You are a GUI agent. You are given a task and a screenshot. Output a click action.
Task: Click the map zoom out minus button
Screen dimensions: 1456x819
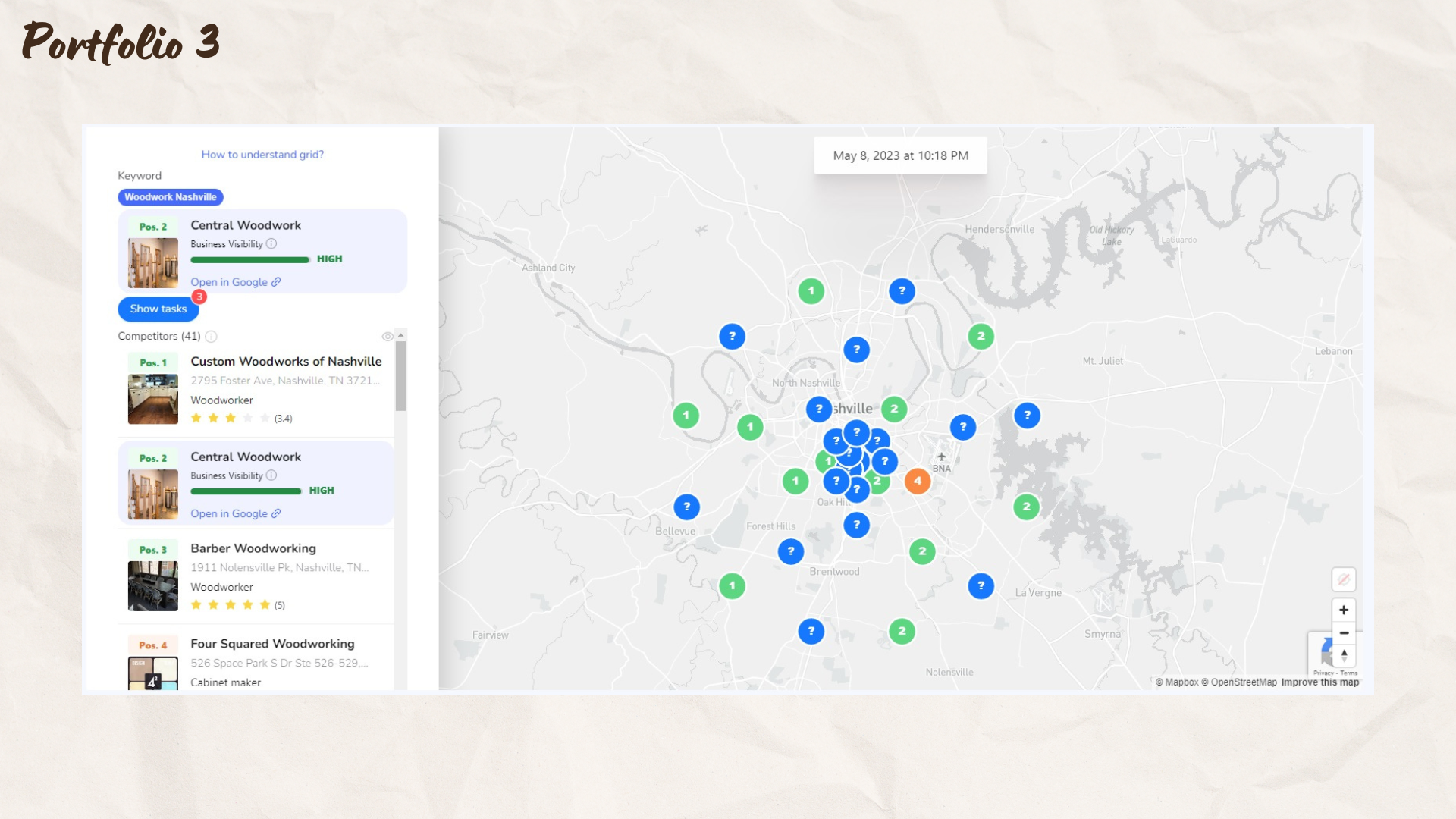(1344, 633)
